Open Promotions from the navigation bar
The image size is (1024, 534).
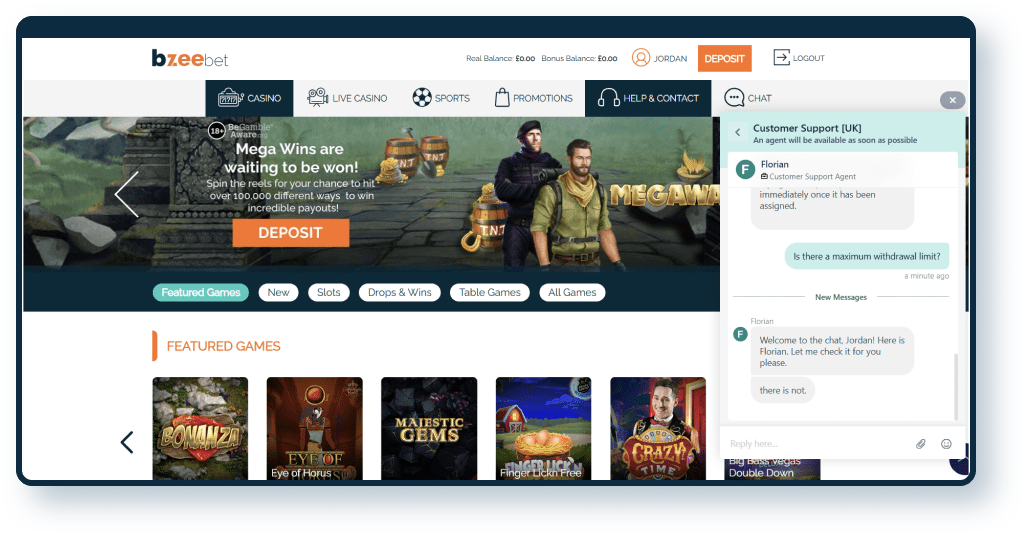tap(533, 98)
